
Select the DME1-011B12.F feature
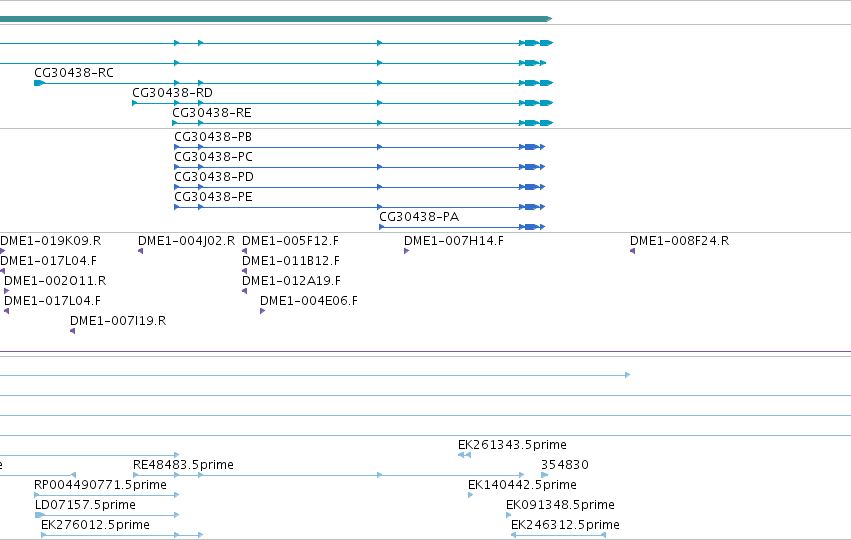[291, 261]
